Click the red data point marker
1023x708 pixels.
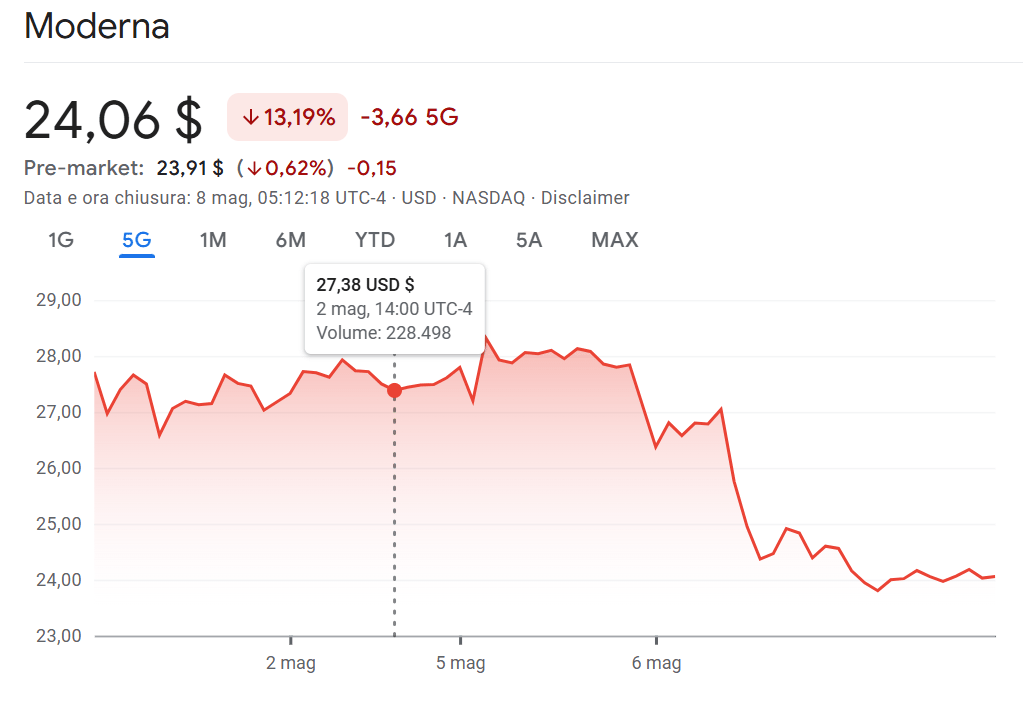point(394,390)
